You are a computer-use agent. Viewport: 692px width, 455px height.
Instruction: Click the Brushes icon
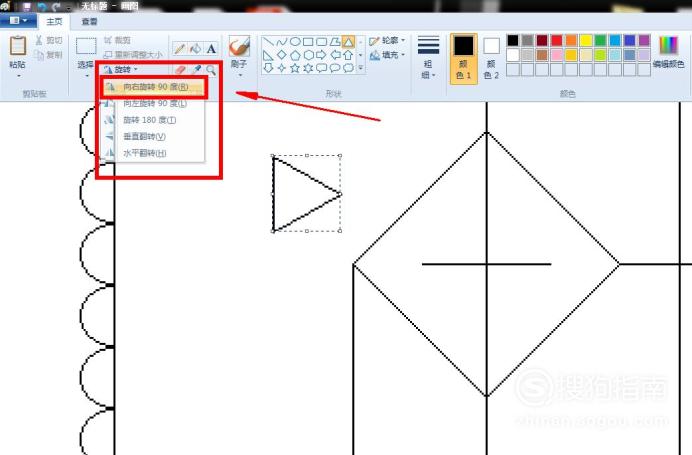pyautogui.click(x=239, y=46)
